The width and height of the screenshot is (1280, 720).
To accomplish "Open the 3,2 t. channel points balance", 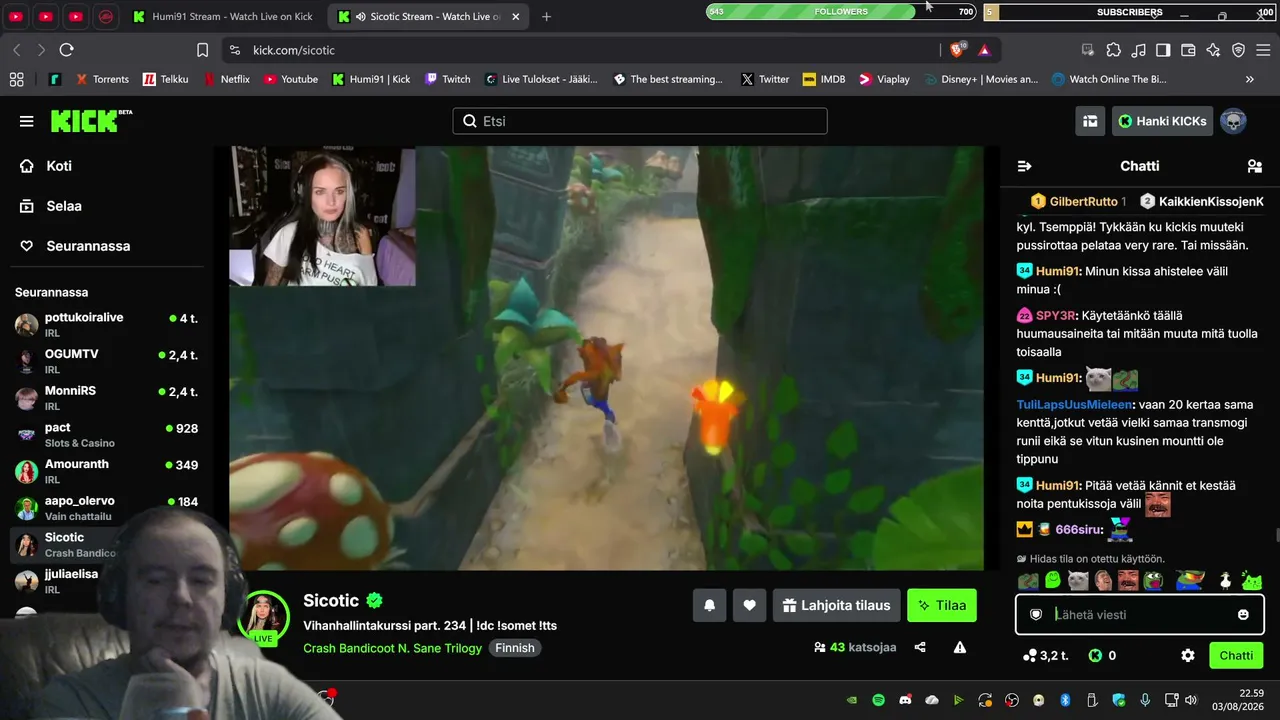I will tap(1046, 656).
